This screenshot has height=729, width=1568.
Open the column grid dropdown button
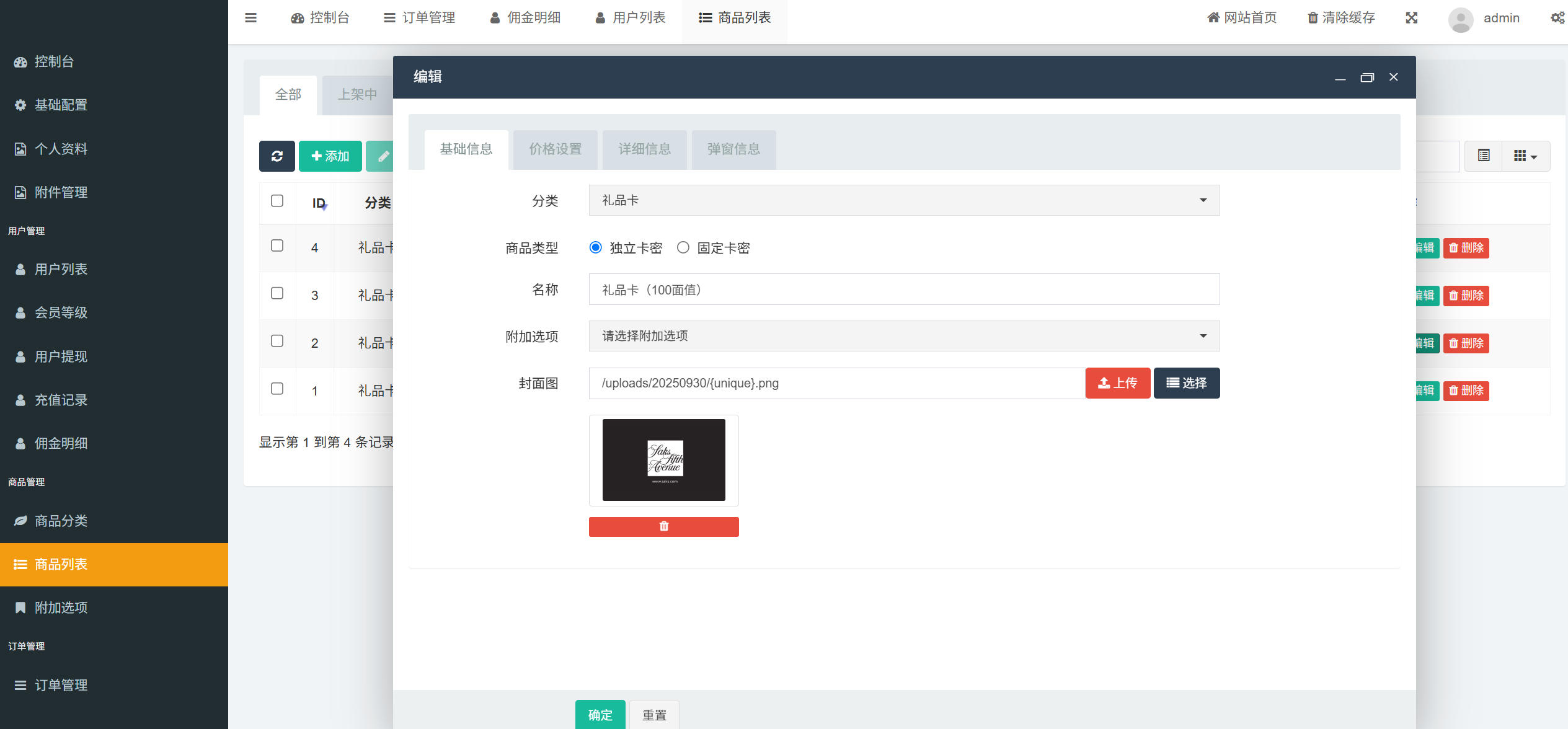1525,156
